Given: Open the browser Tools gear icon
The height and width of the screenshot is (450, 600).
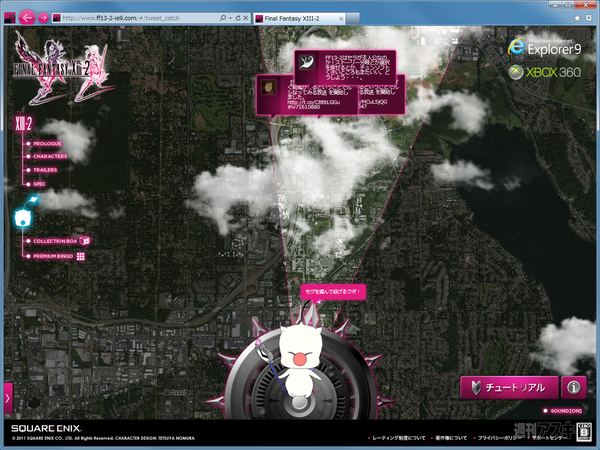Looking at the screenshot, I should pyautogui.click(x=589, y=18).
